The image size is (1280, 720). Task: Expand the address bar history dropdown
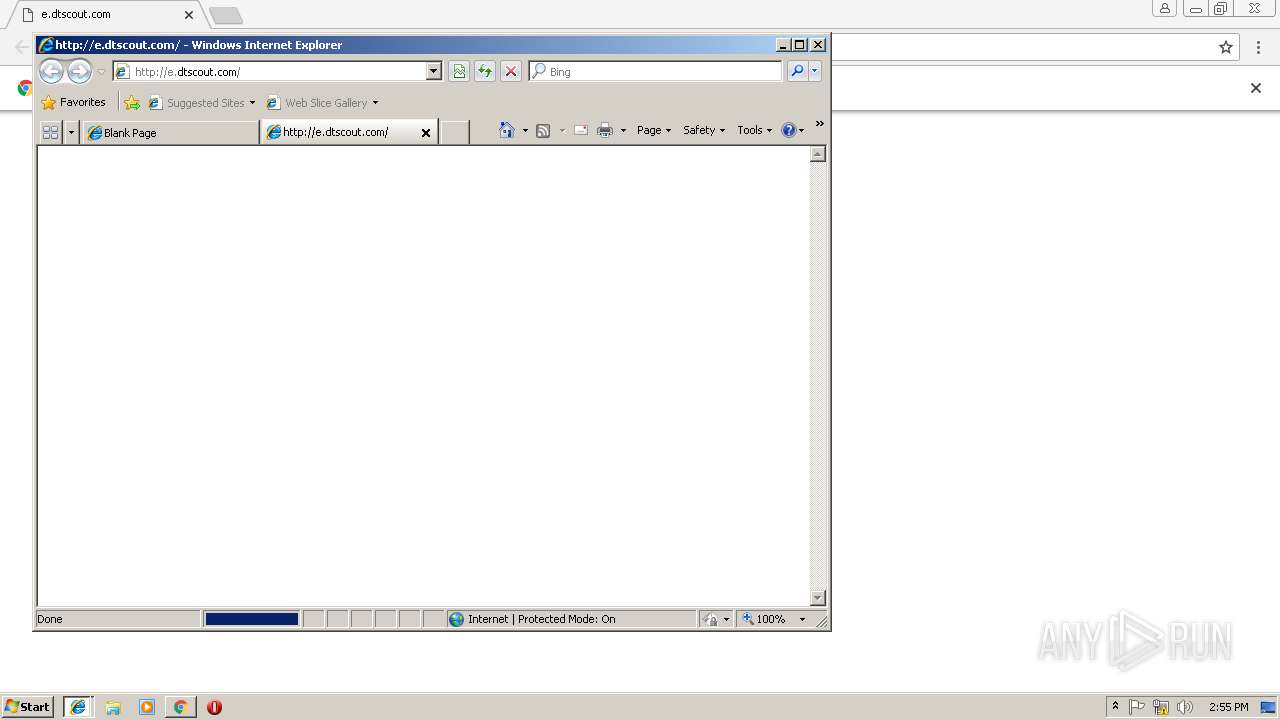click(434, 72)
